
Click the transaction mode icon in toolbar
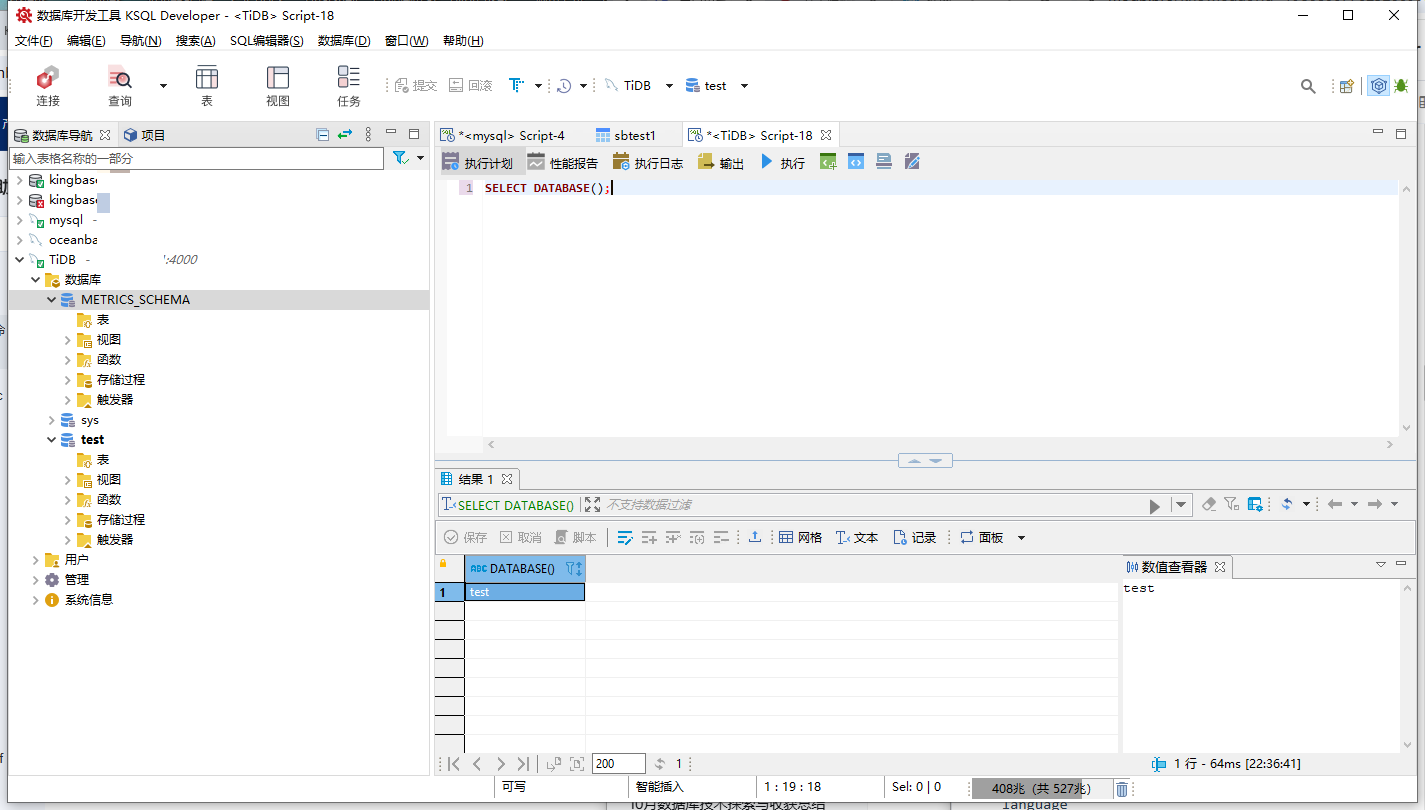pos(516,85)
